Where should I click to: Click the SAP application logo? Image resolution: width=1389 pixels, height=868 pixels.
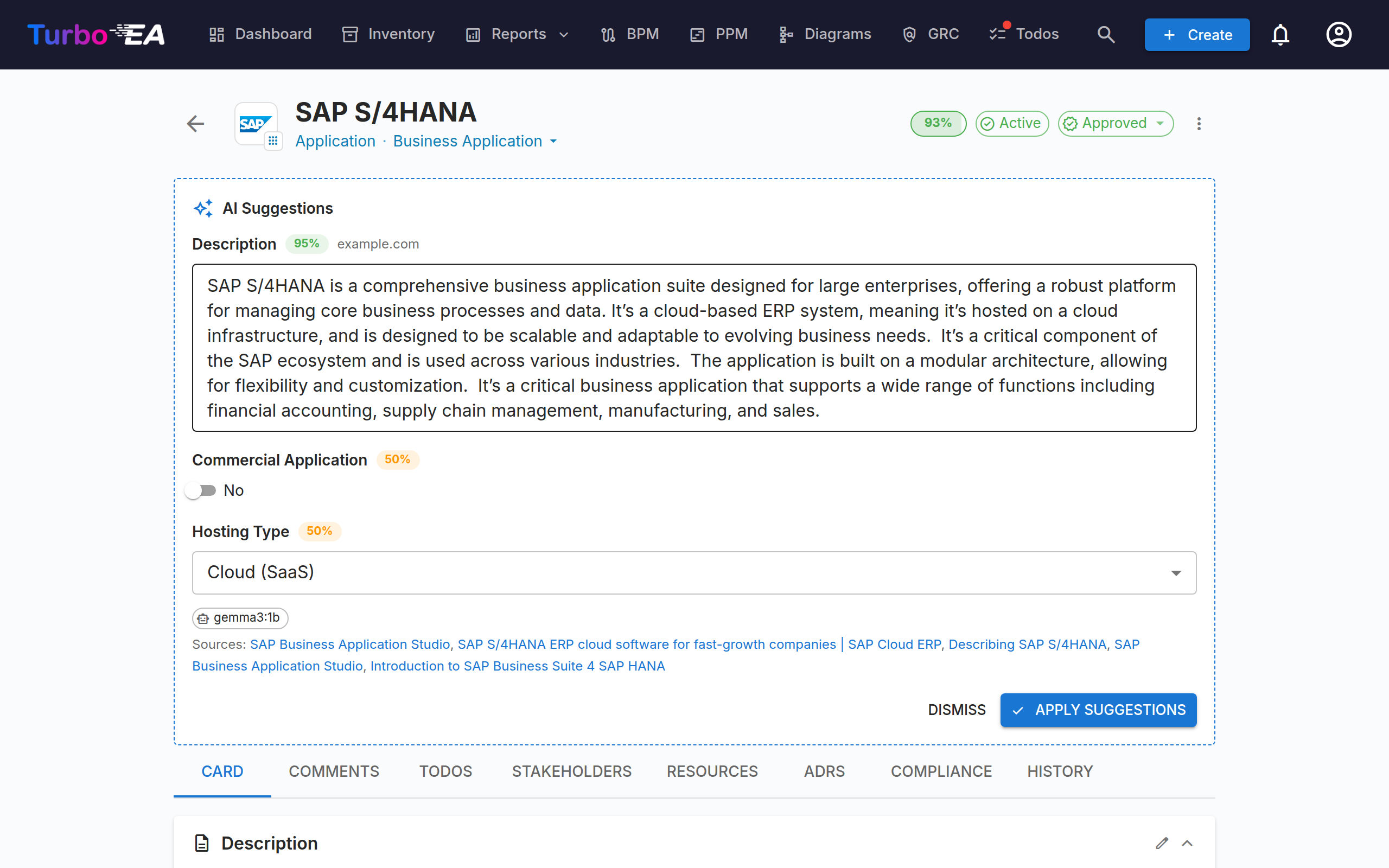click(x=256, y=124)
